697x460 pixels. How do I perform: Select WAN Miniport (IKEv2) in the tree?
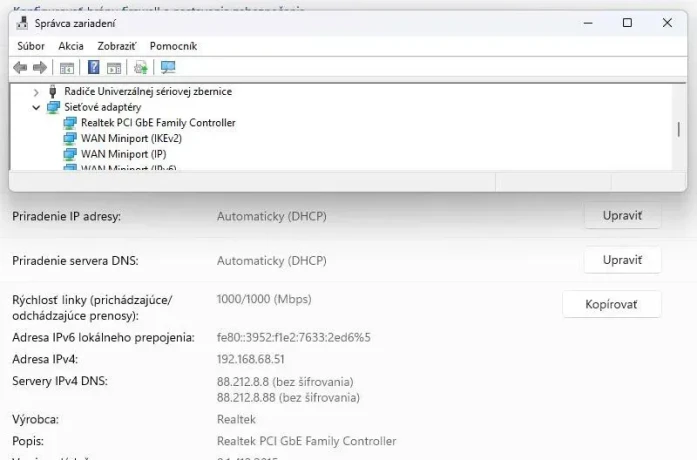[x=131, y=138]
